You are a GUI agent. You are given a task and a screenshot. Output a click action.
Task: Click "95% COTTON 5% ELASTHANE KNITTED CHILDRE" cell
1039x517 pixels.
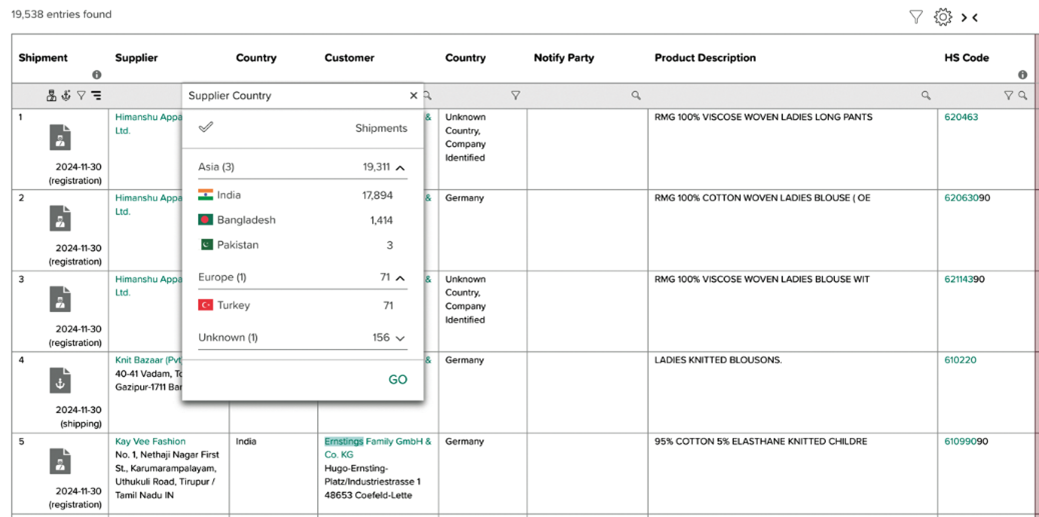coord(761,441)
